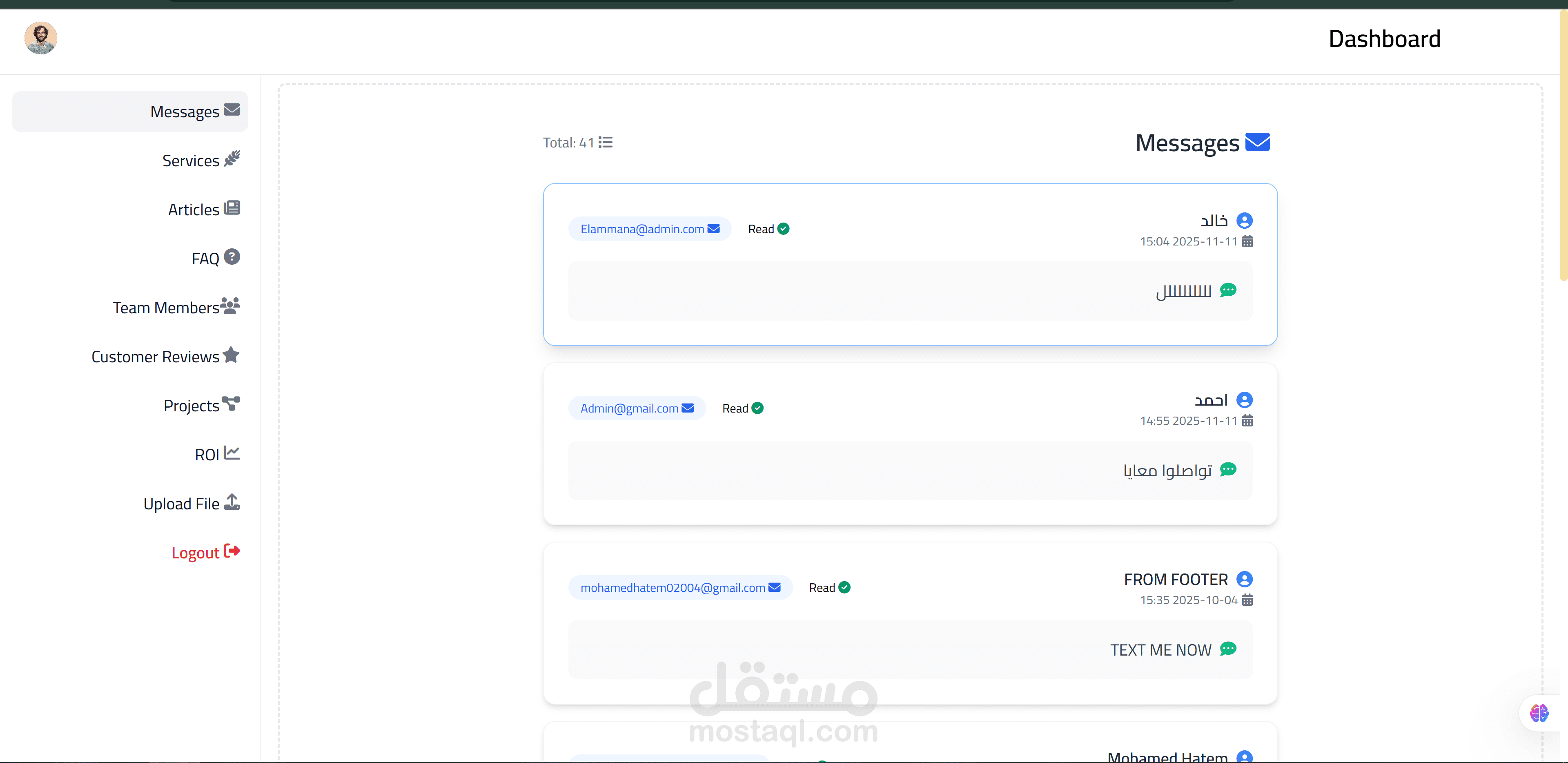The width and height of the screenshot is (1568, 763).
Task: Click the brain AI assistant icon
Action: 1539,712
